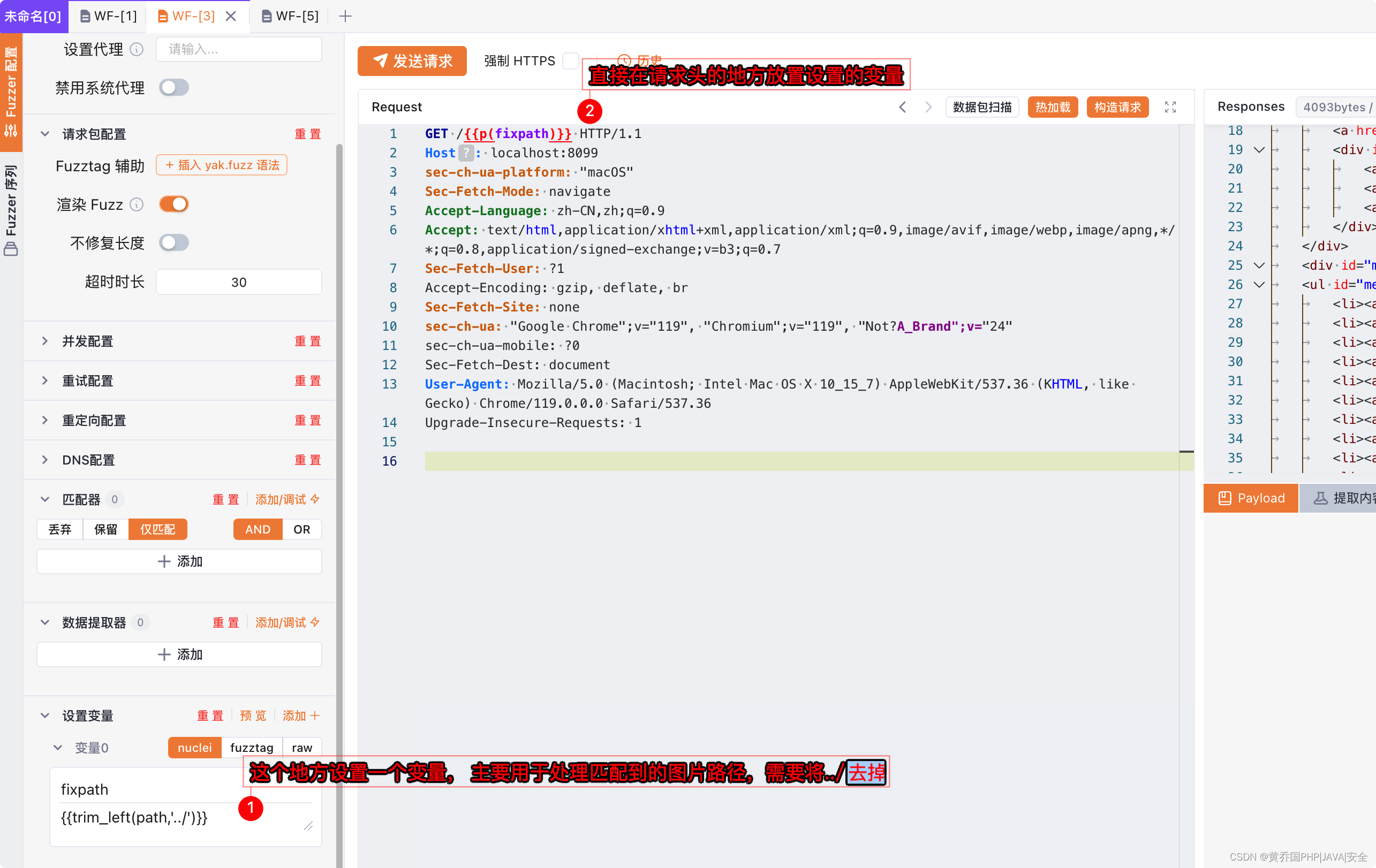Click the history clock icon
The image size is (1376, 868).
coord(624,60)
